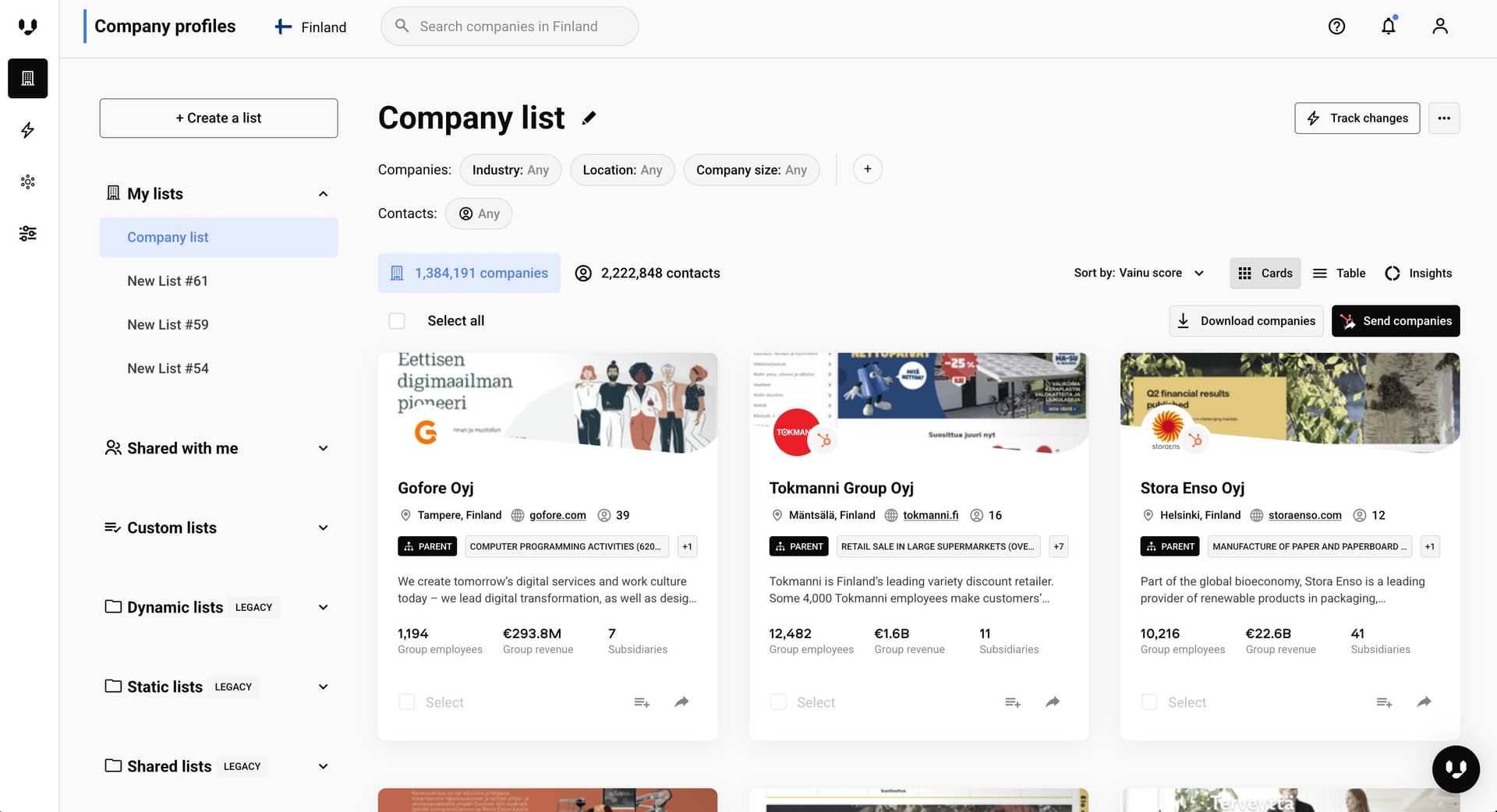Click the share arrow on Tokmanni Group Oyj card
This screenshot has height=812, width=1497.
(x=1053, y=702)
